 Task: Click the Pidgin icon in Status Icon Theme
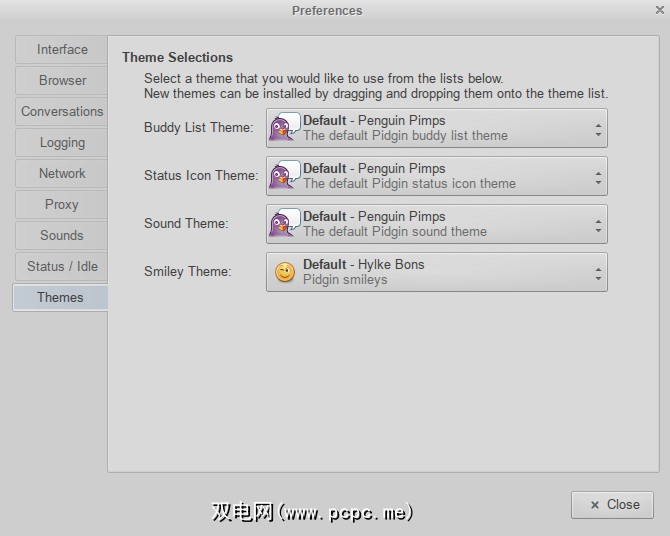pyautogui.click(x=284, y=175)
